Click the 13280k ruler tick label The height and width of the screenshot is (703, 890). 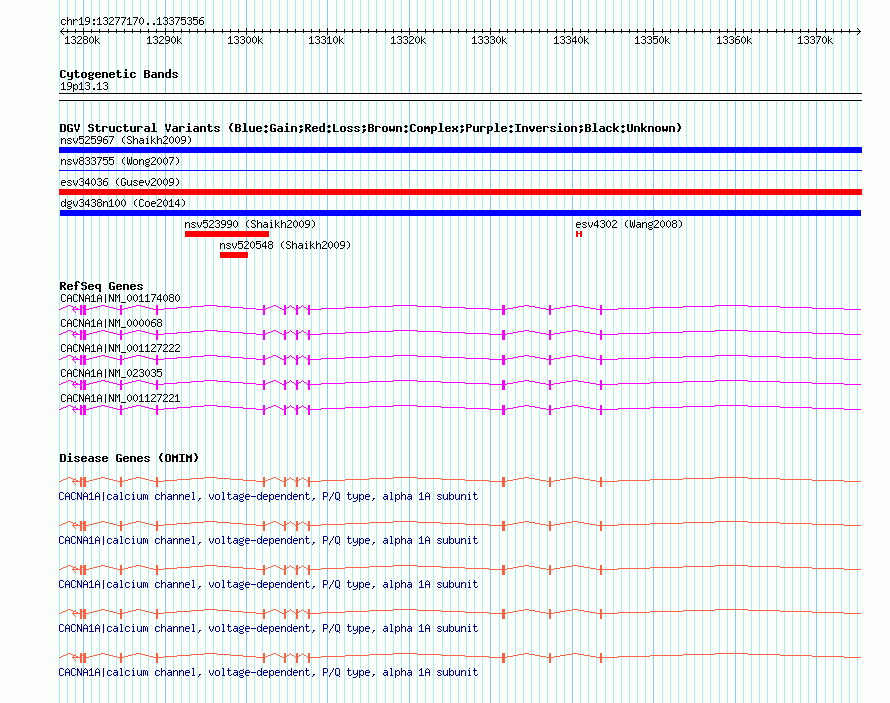point(82,40)
